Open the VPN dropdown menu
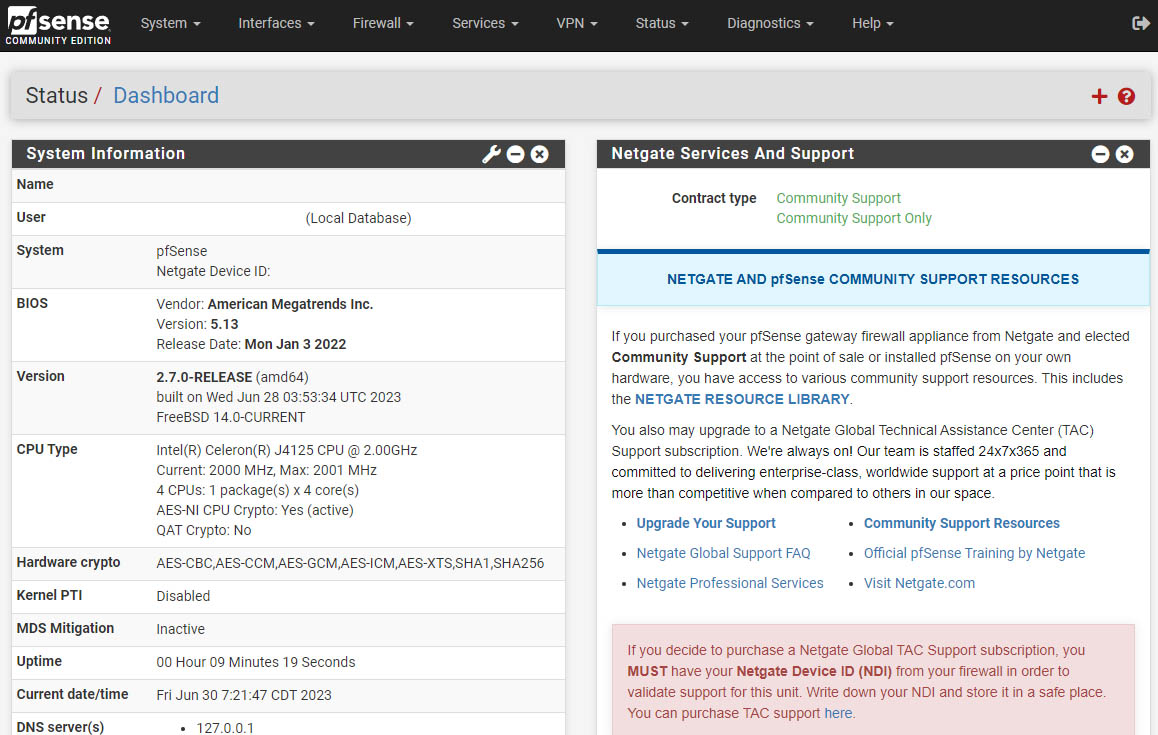The height and width of the screenshot is (735, 1158). (577, 24)
